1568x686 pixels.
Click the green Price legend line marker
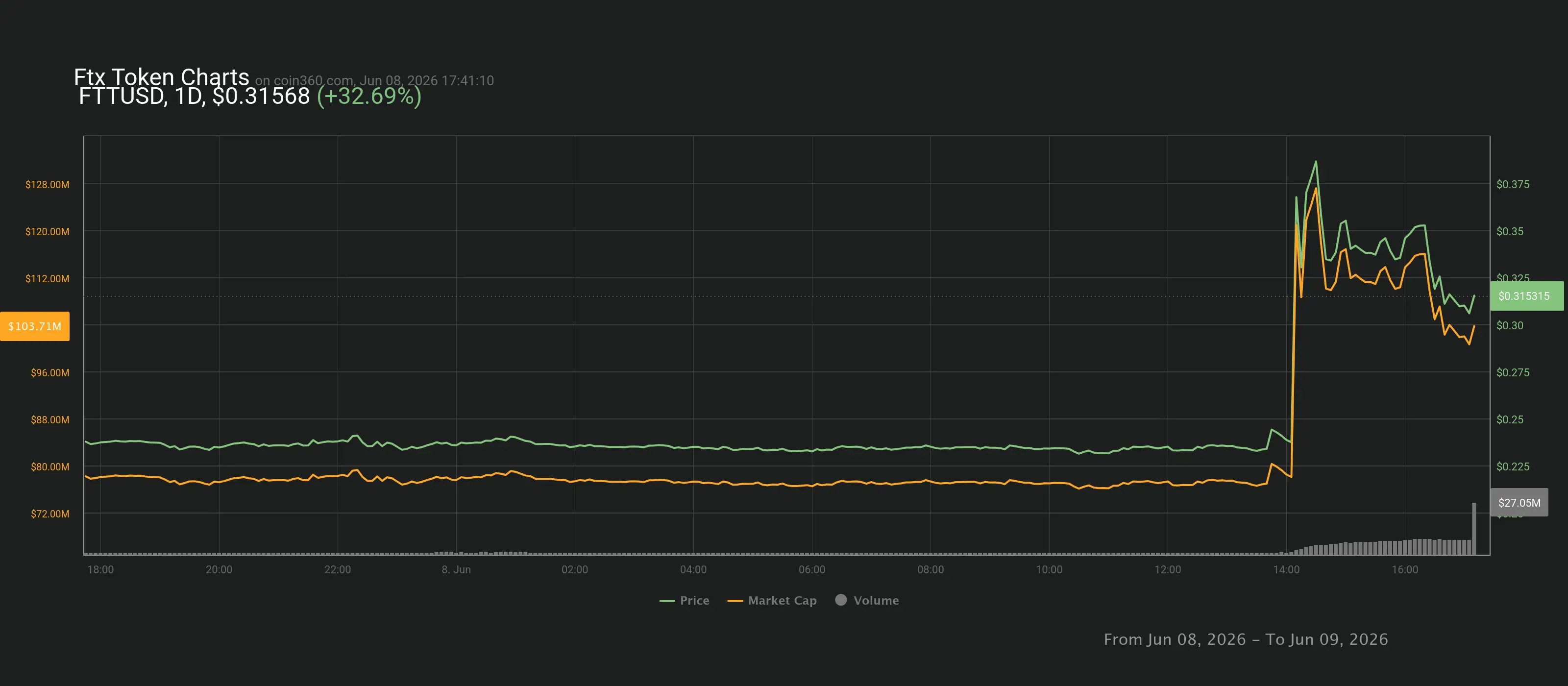[667, 601]
